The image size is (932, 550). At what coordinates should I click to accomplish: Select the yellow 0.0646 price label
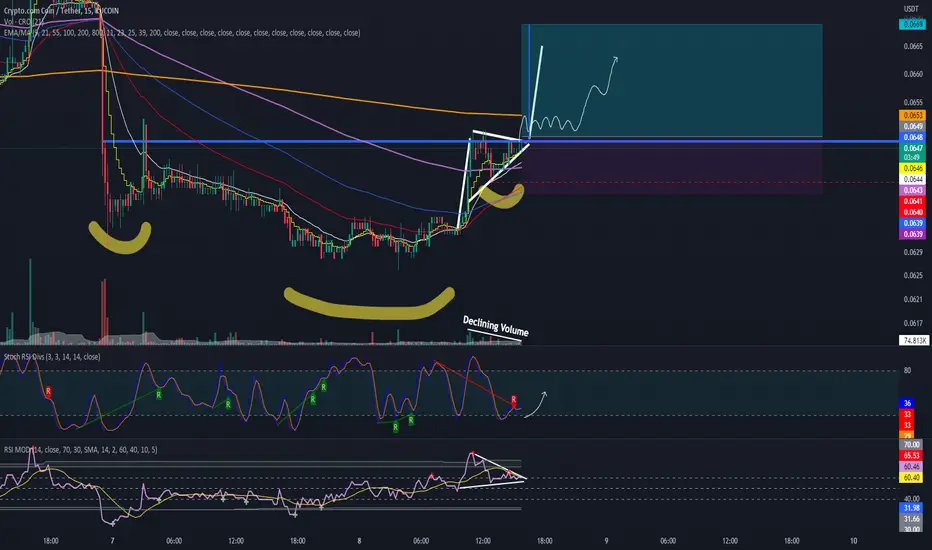point(912,169)
